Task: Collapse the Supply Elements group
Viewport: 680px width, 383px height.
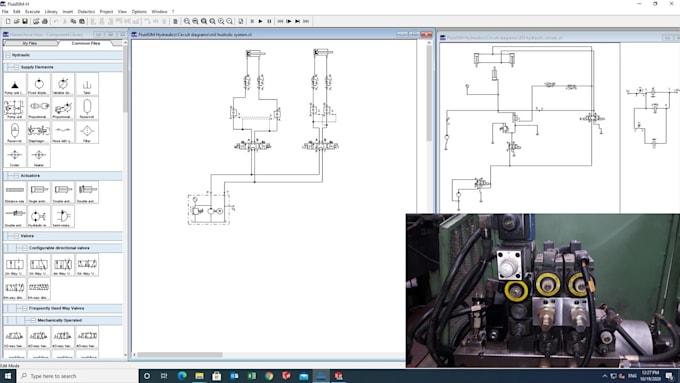Action: pos(16,67)
